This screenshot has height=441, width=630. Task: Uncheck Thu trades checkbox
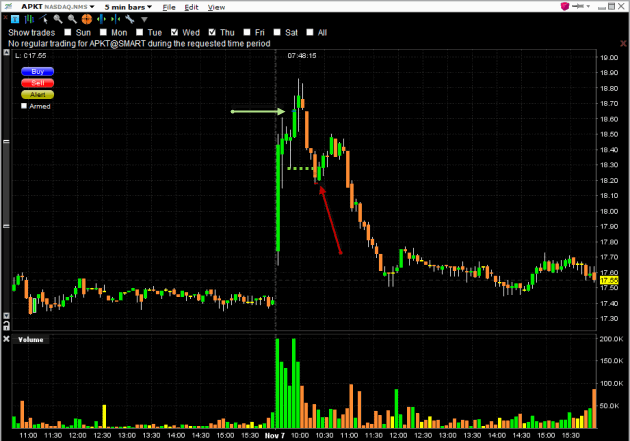pos(212,32)
